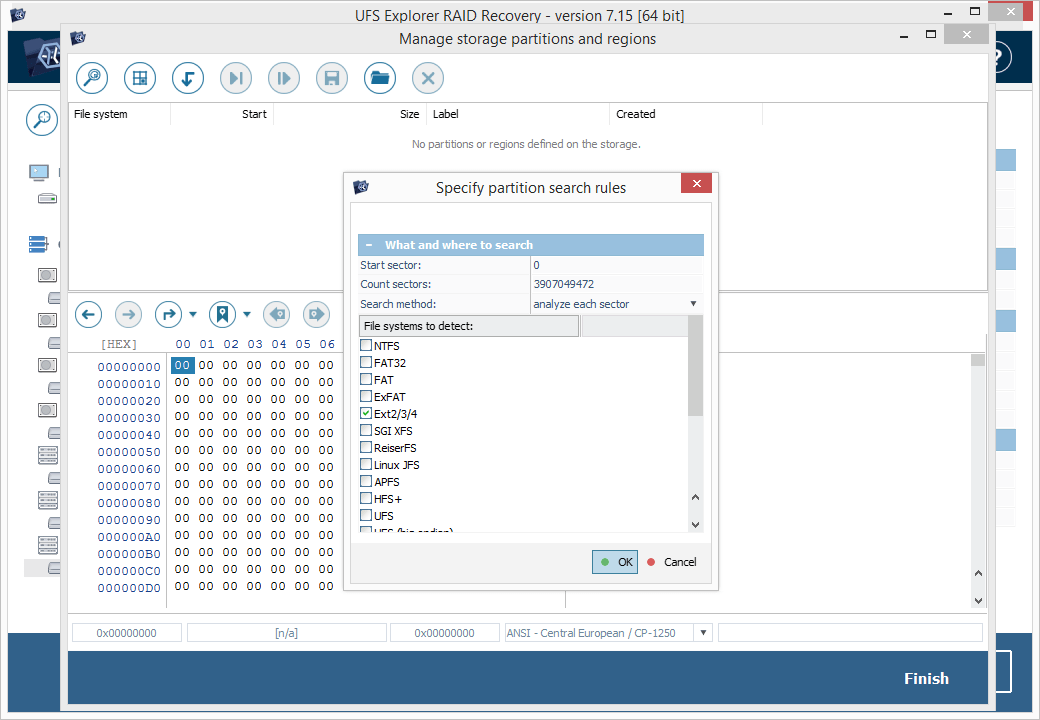Click the computer monitor icon in main window tree
The image size is (1040, 720).
(x=39, y=173)
